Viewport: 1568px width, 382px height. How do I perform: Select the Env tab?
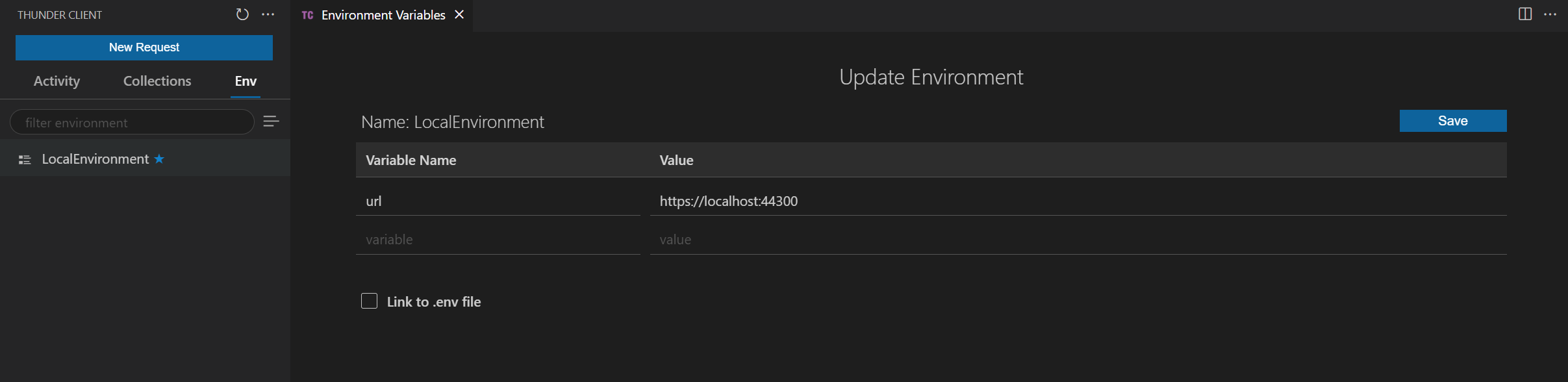click(245, 81)
